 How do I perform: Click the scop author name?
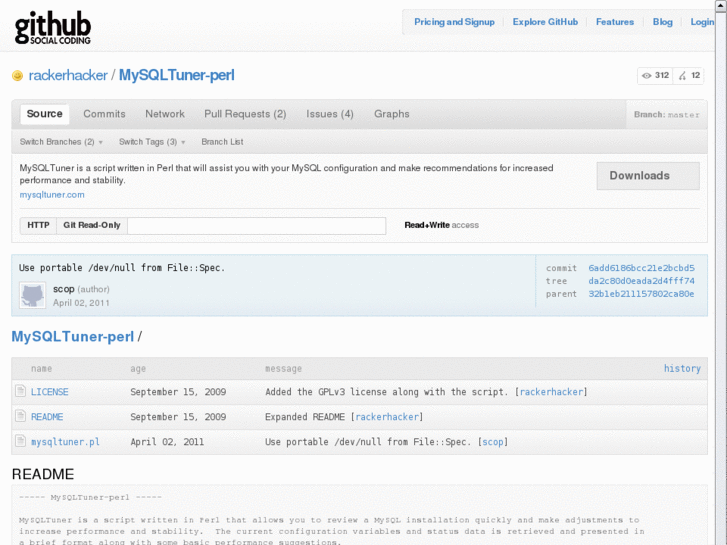pyautogui.click(x=64, y=289)
